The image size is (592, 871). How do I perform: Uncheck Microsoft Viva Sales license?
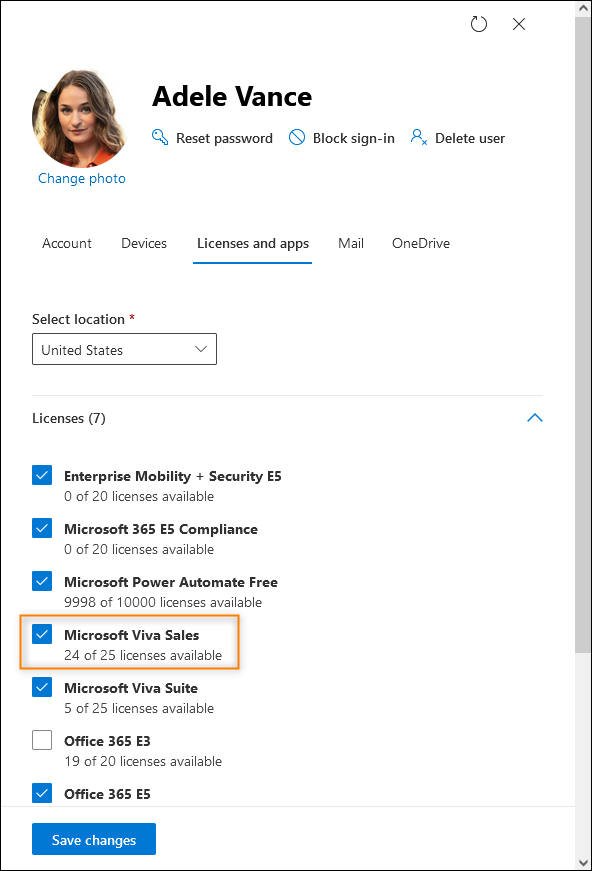(x=42, y=634)
